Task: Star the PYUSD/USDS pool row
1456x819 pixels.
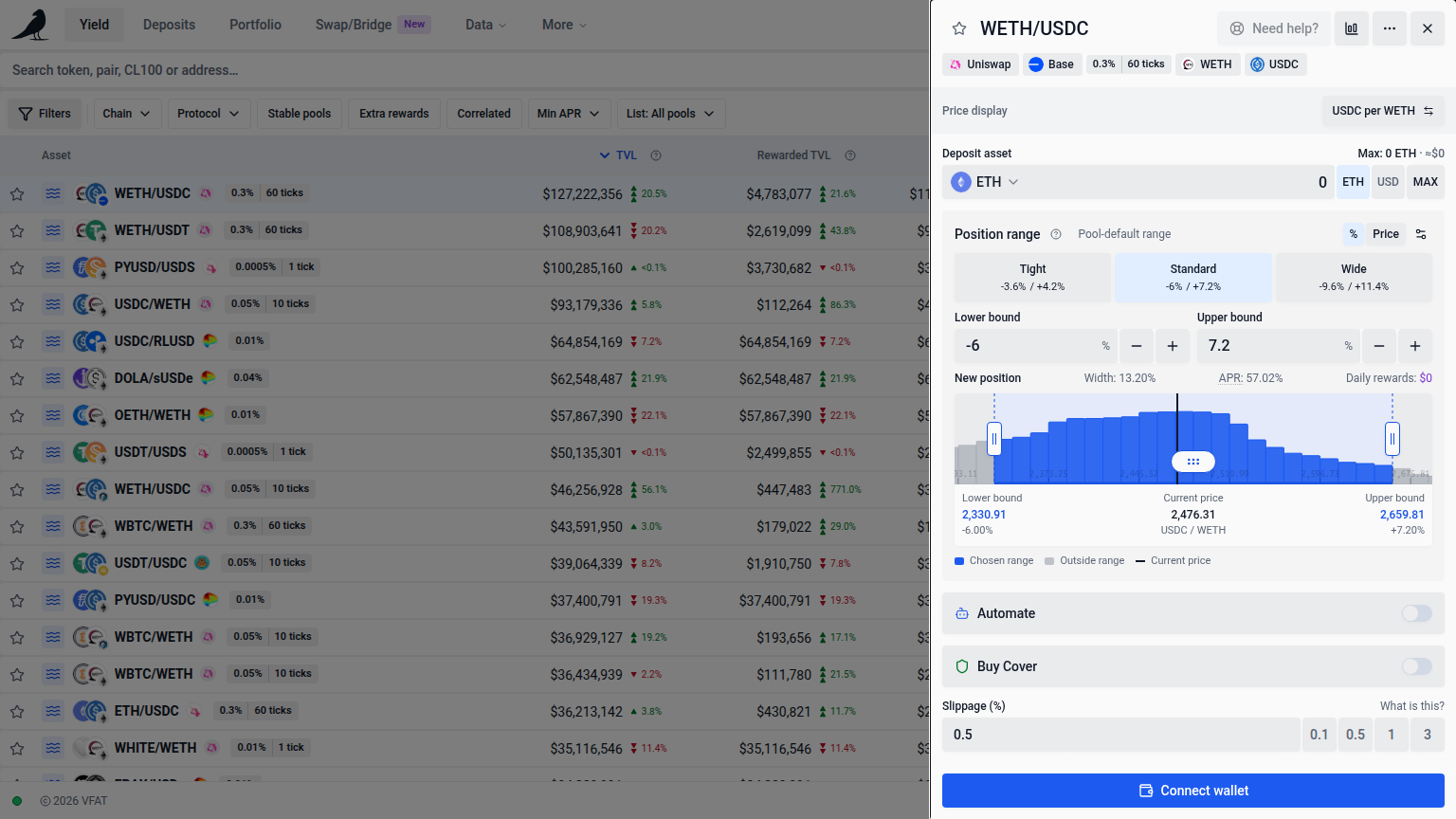Action: (17, 267)
